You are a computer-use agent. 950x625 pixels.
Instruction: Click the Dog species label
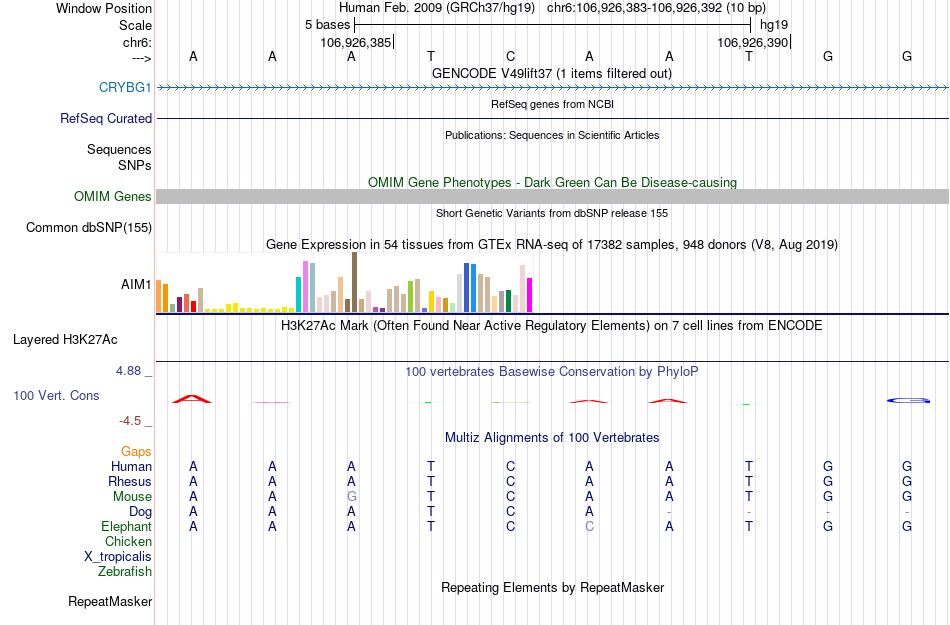click(x=140, y=511)
